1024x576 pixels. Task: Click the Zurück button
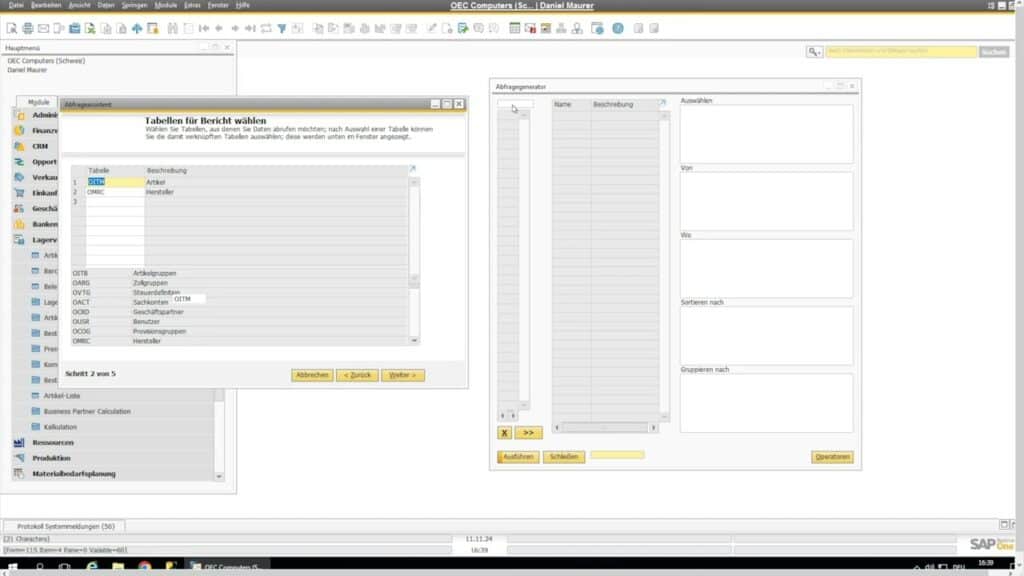[357, 375]
